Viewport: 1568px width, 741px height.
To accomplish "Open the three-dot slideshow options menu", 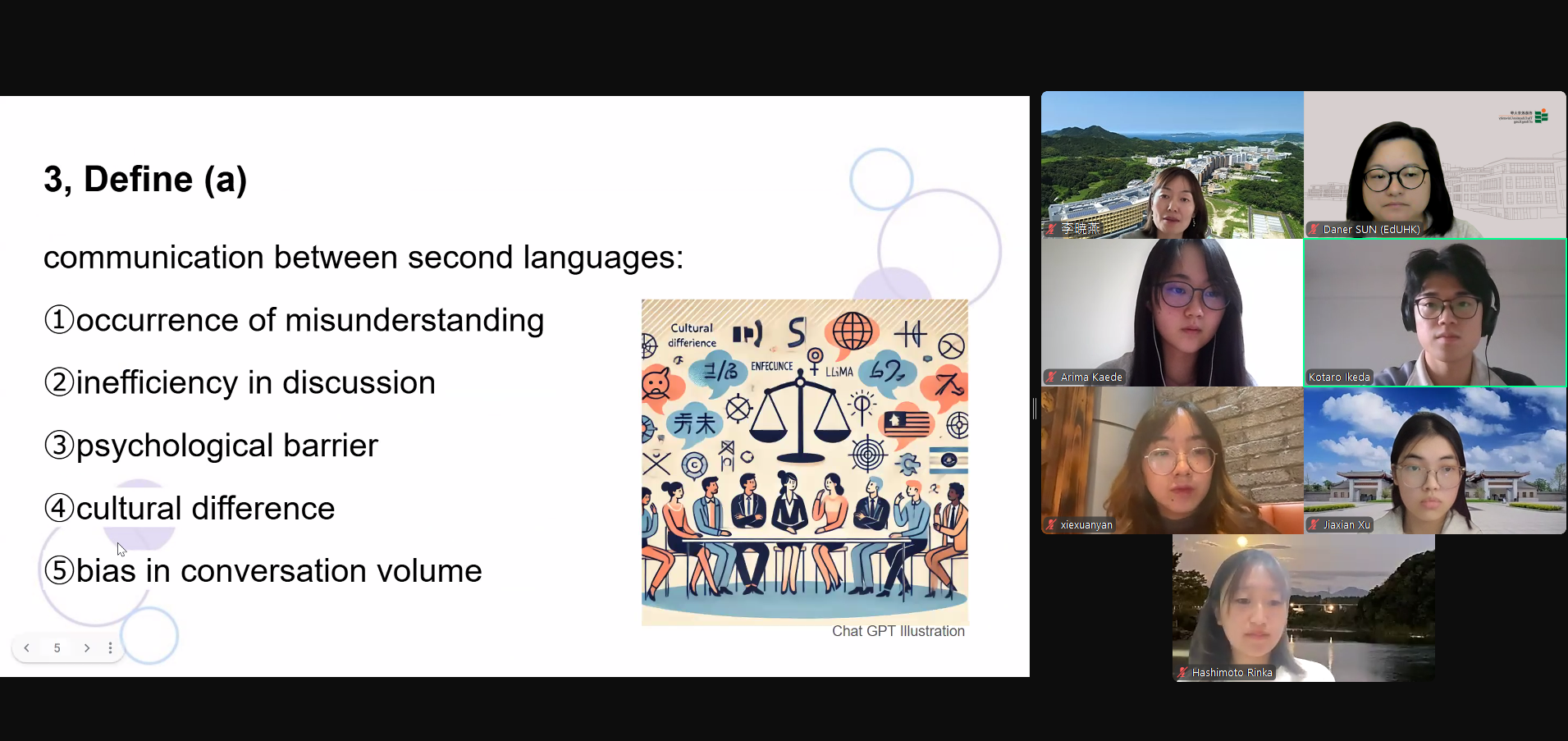I will [x=110, y=648].
